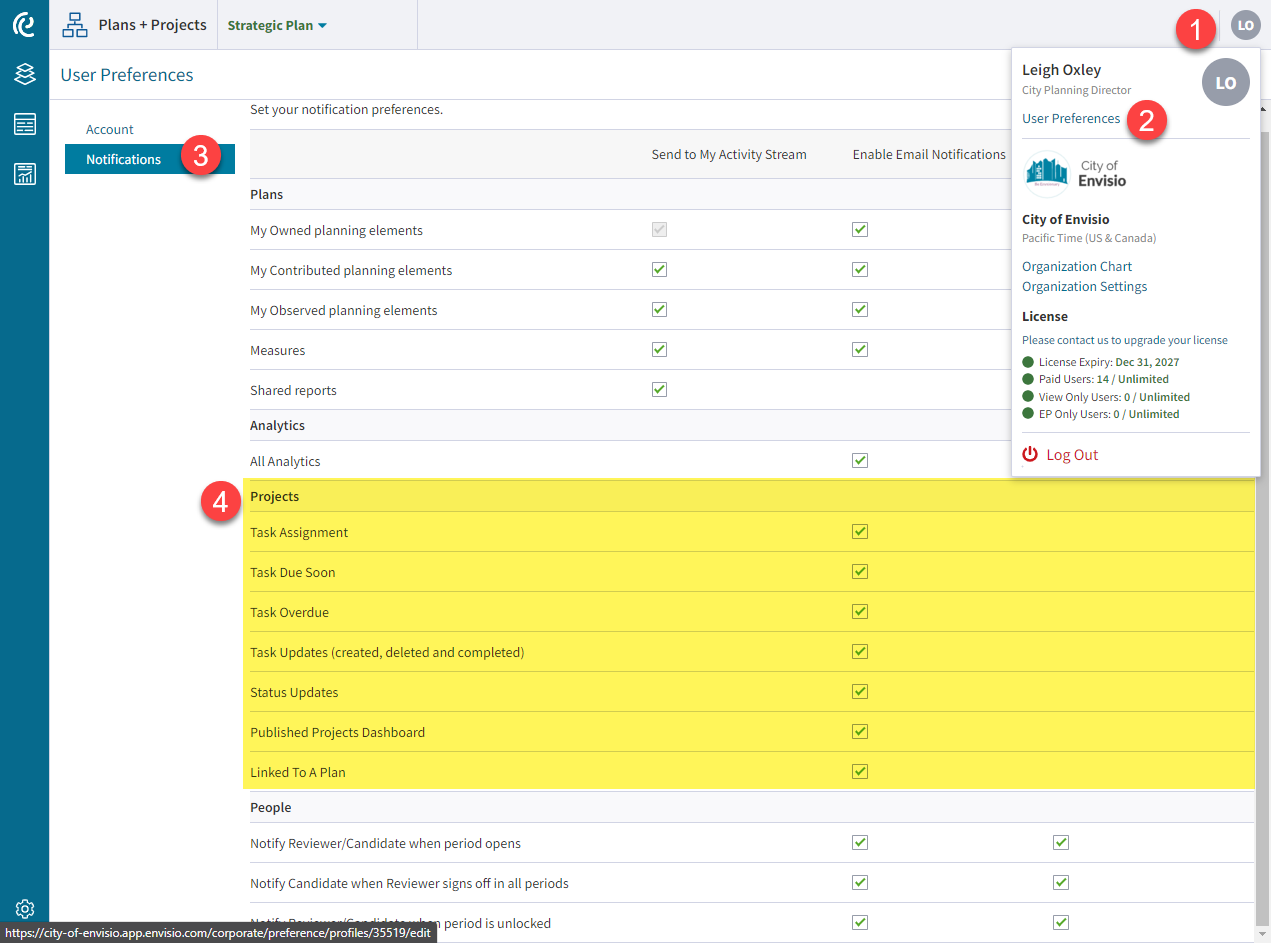Click the Plans + Projects hierarchy icon
This screenshot has width=1271, height=943.
[75, 24]
